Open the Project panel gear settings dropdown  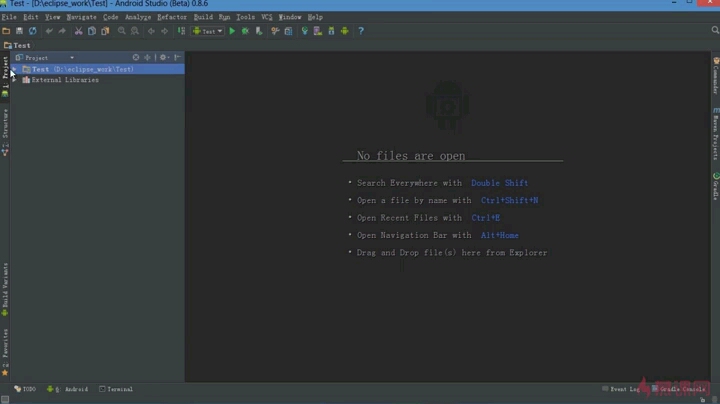[164, 57]
